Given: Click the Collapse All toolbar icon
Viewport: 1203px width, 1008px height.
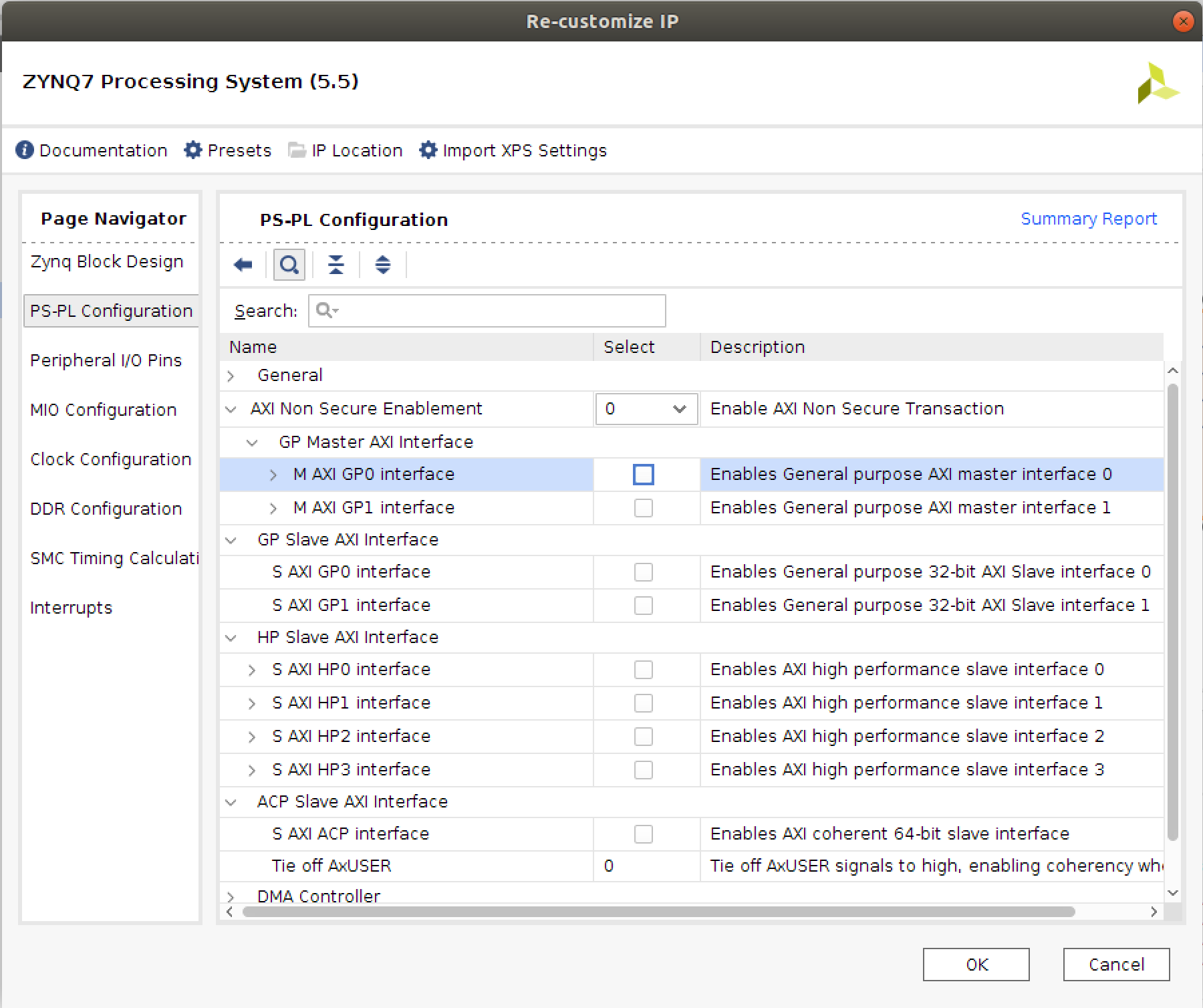Looking at the screenshot, I should tap(336, 265).
